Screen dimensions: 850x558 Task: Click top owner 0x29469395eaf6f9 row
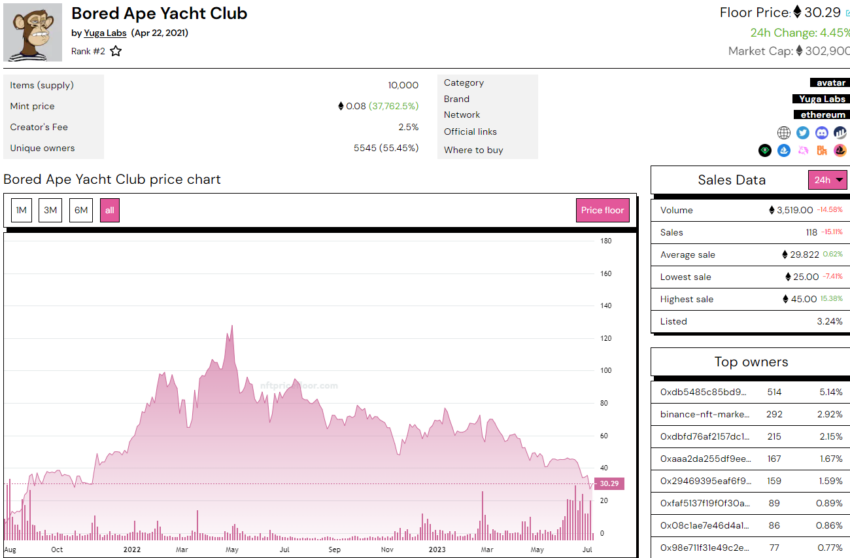click(x=751, y=481)
